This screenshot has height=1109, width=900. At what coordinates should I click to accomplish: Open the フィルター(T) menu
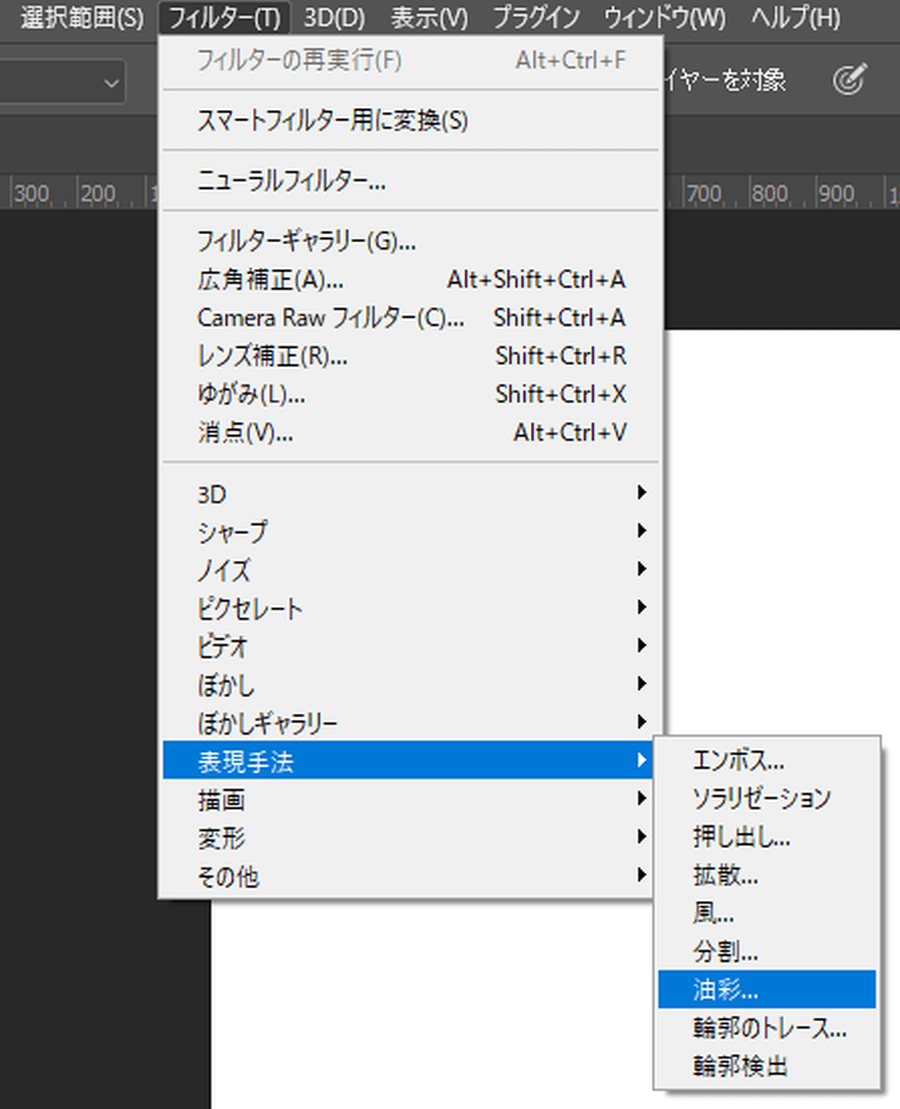pos(225,18)
